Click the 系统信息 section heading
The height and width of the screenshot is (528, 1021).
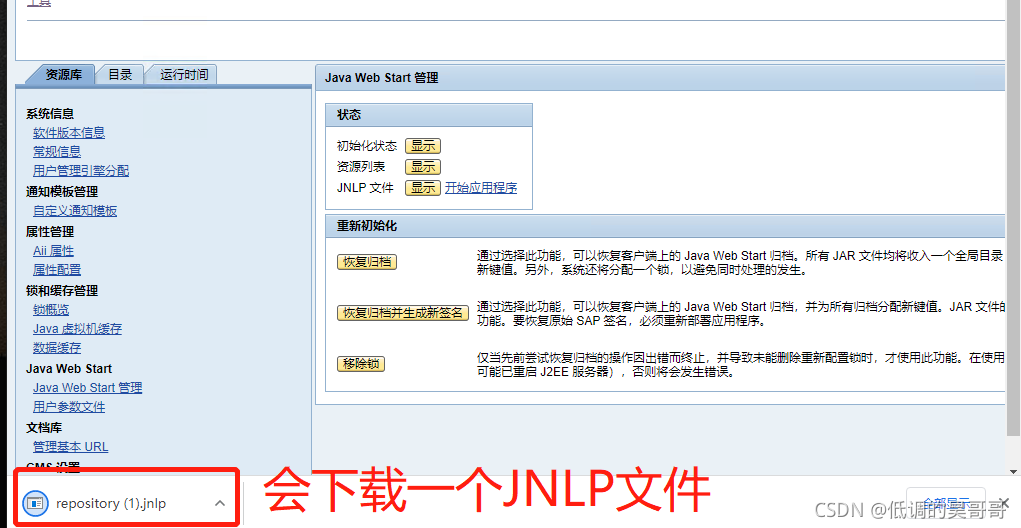50,114
